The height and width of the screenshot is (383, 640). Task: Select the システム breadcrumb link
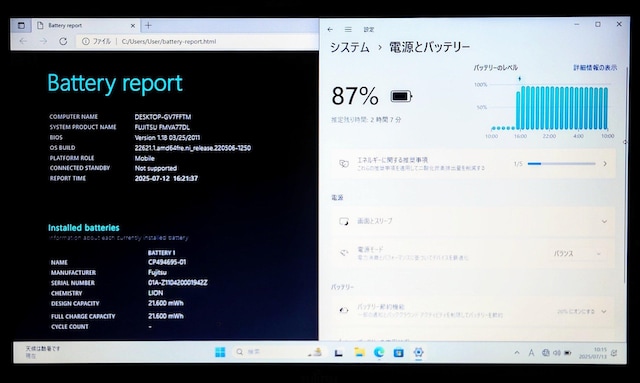[x=350, y=47]
